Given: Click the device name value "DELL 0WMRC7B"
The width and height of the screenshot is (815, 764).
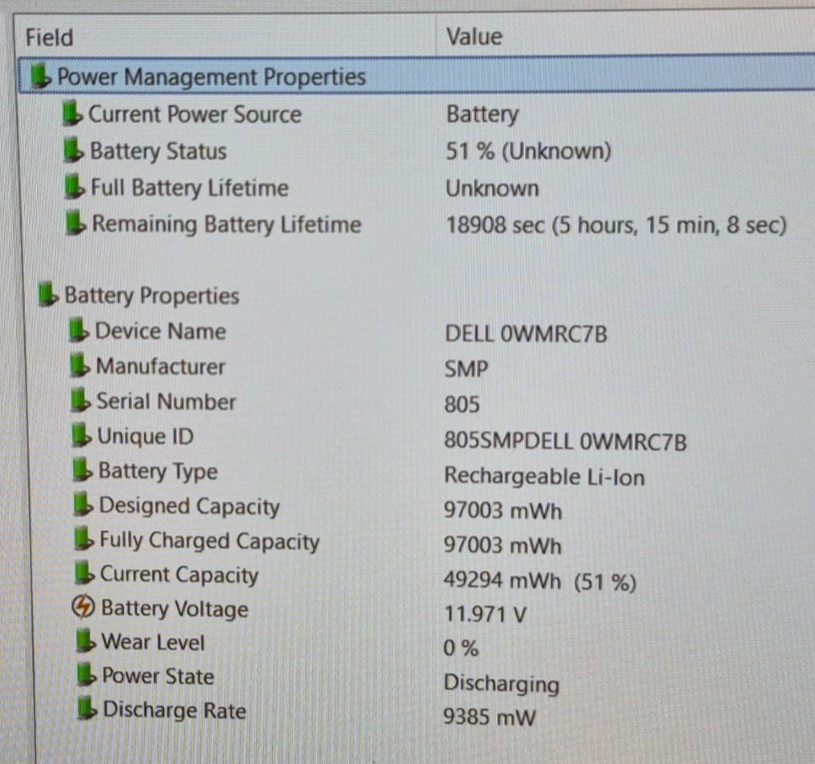Looking at the screenshot, I should coord(526,334).
